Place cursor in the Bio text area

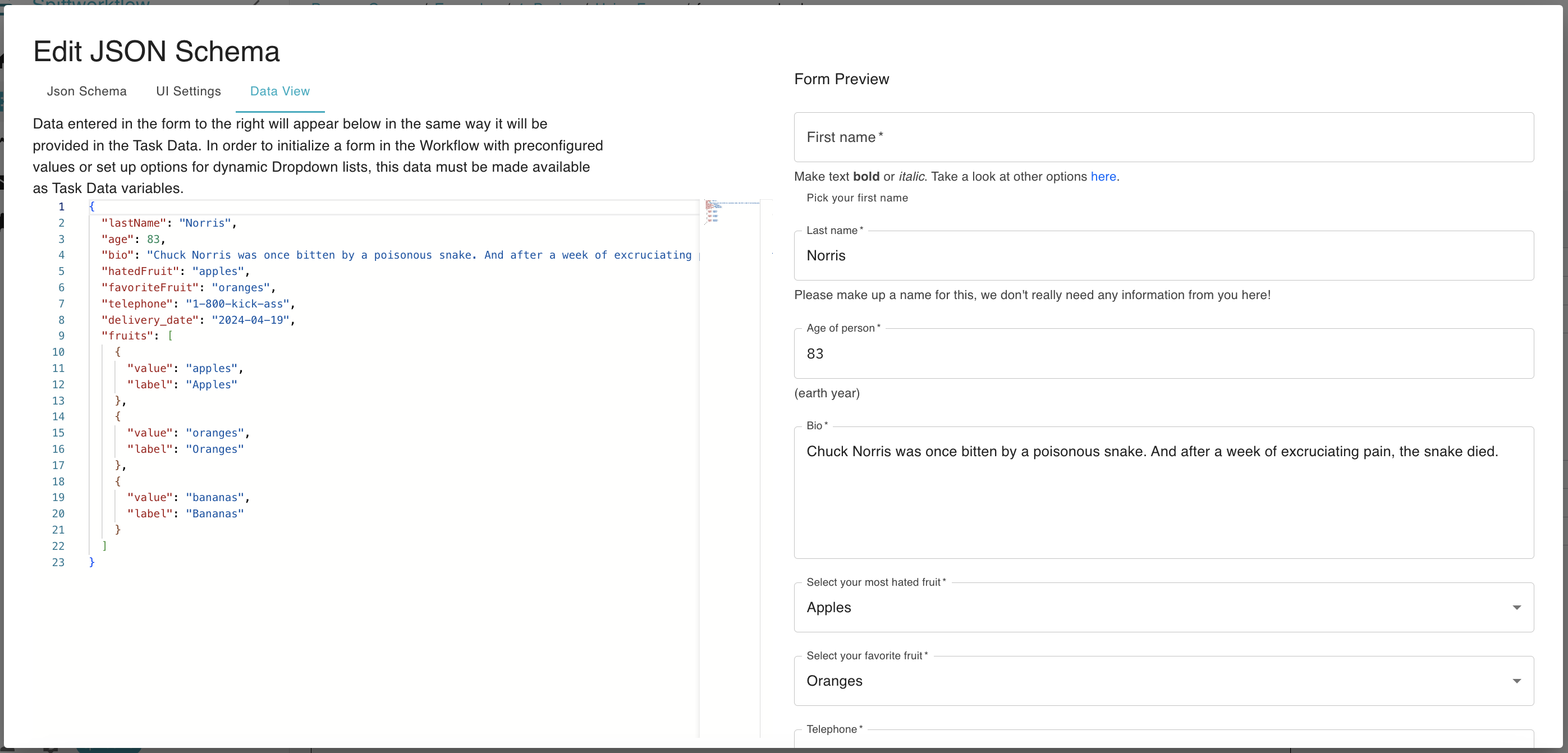[x=1163, y=492]
